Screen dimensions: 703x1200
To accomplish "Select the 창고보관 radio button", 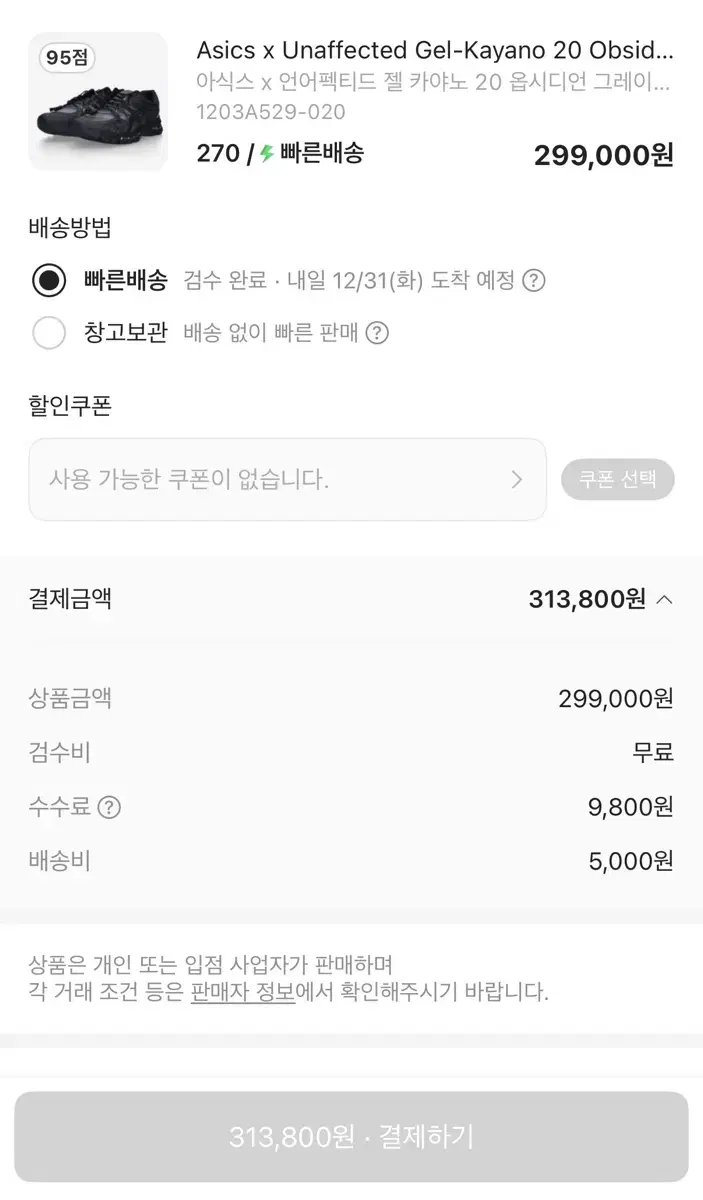I will tap(49, 333).
